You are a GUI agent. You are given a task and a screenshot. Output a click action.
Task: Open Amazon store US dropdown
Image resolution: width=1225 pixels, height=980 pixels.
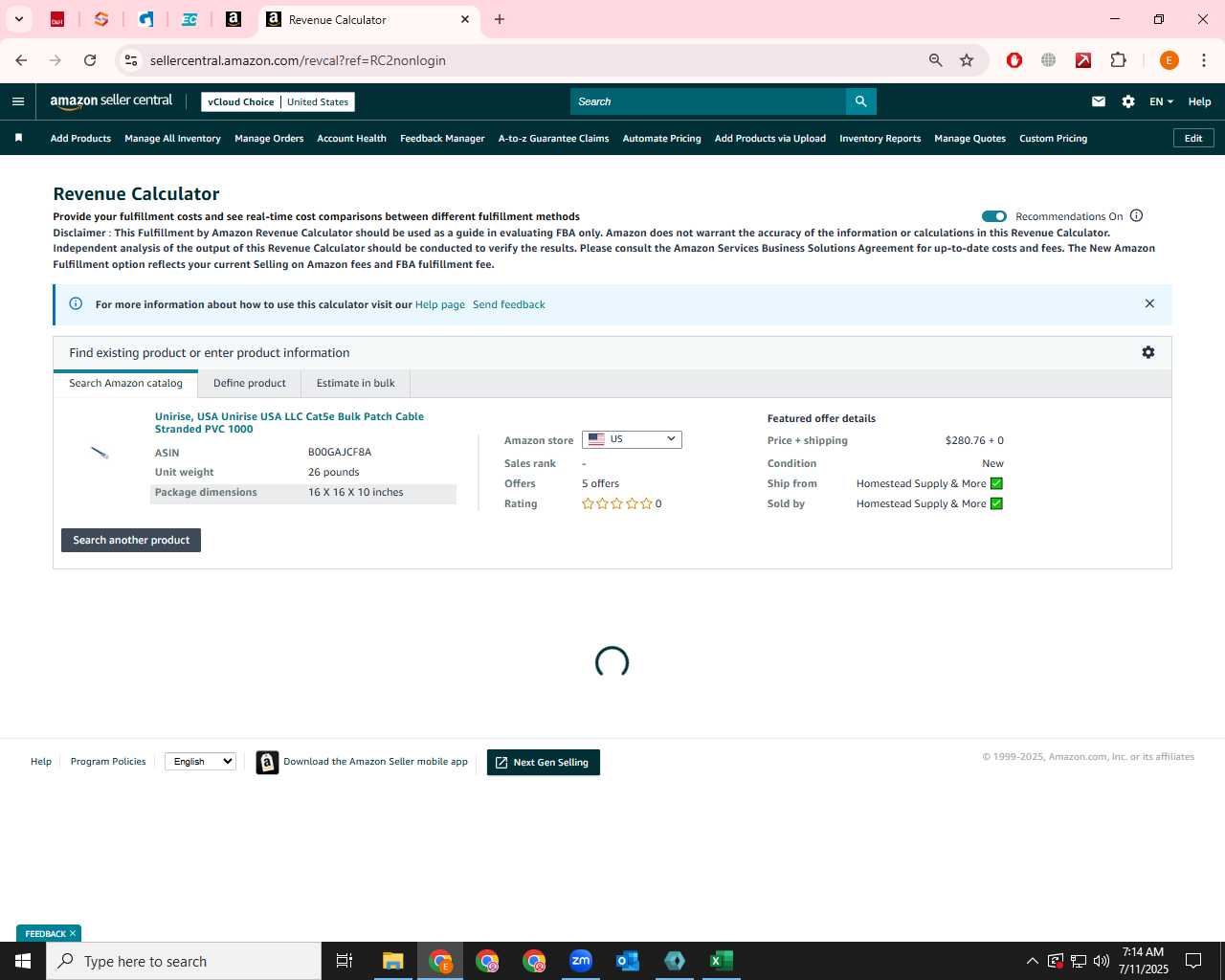(x=632, y=439)
